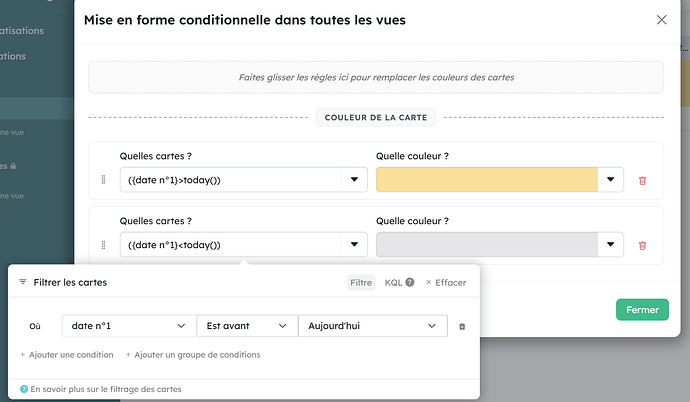Click the drag handle of the second rule
This screenshot has width=690, height=402.
(x=103, y=245)
